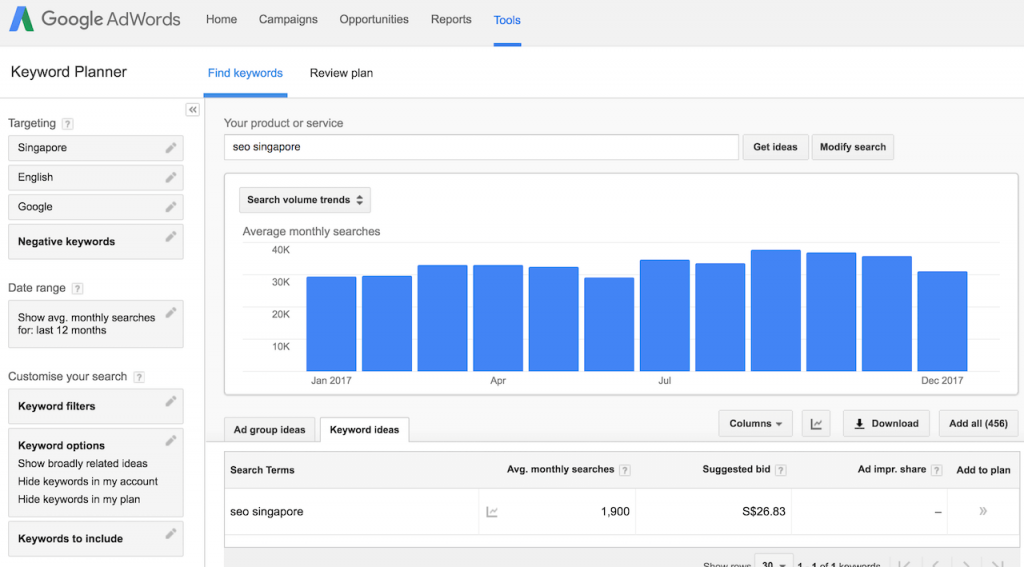Edit the date range setting
1024x567 pixels.
click(x=170, y=313)
